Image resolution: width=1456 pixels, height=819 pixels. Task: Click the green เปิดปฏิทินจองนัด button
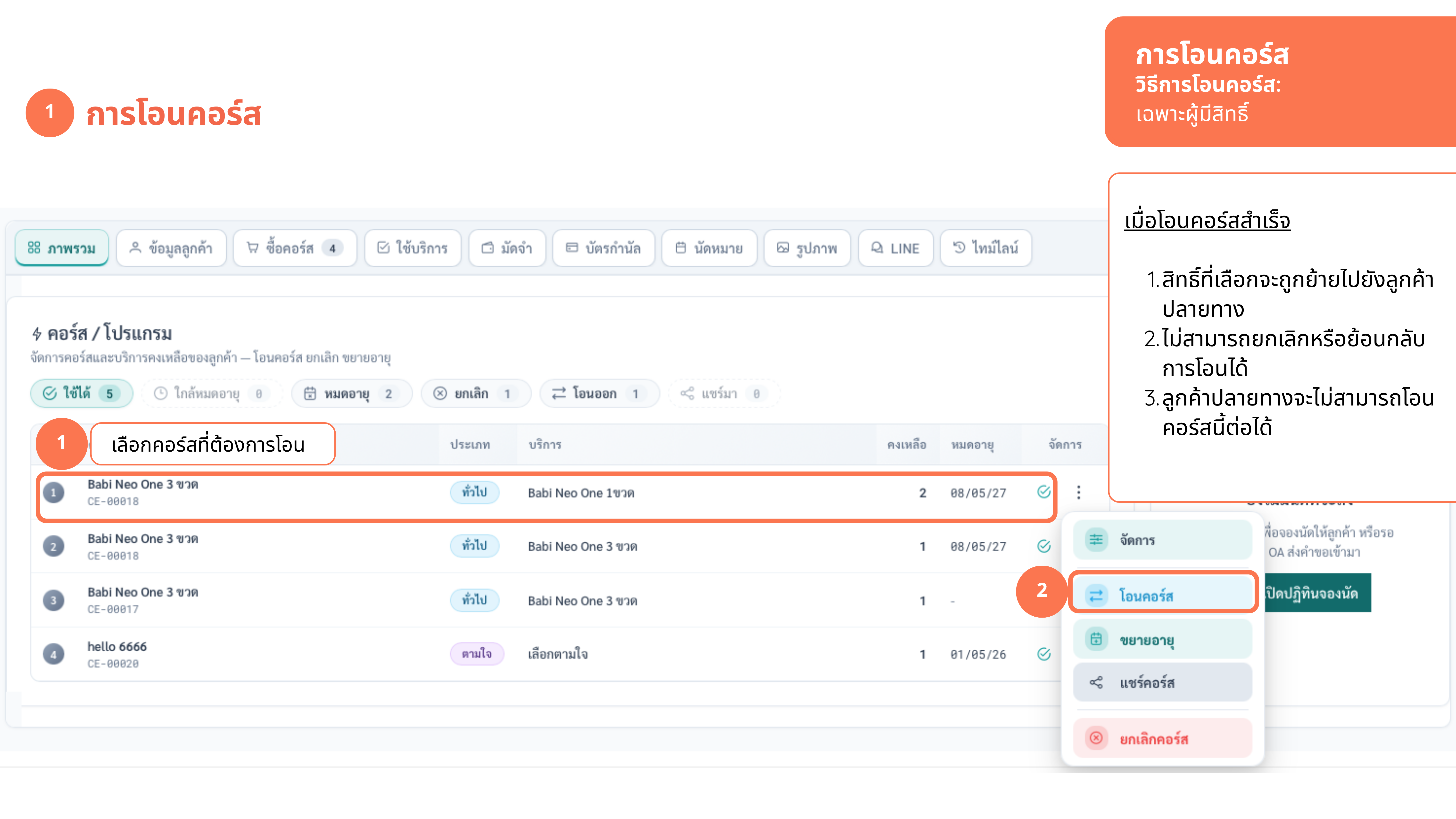(x=1317, y=593)
